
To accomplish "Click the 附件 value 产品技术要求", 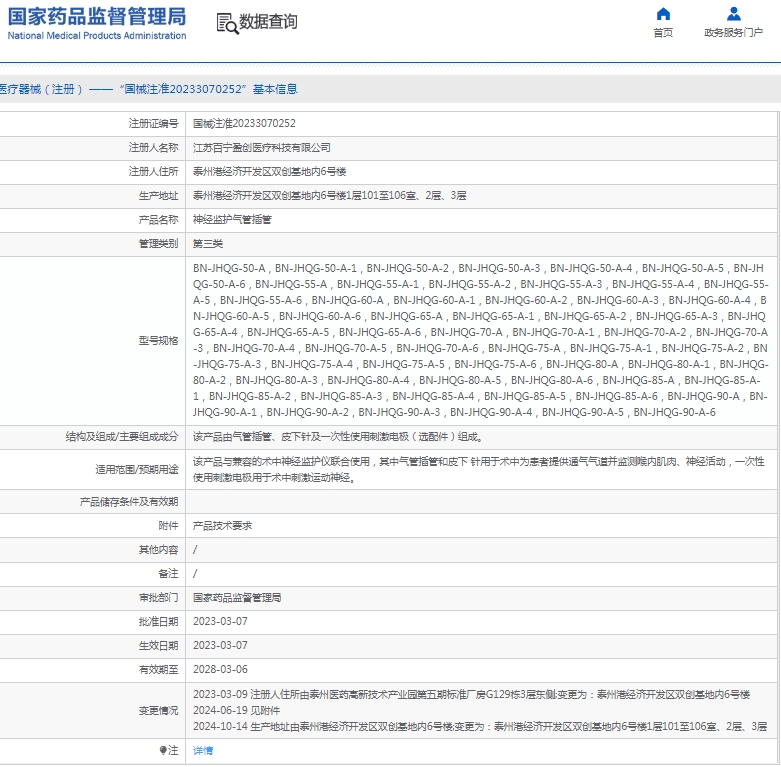I will click(x=222, y=525).
